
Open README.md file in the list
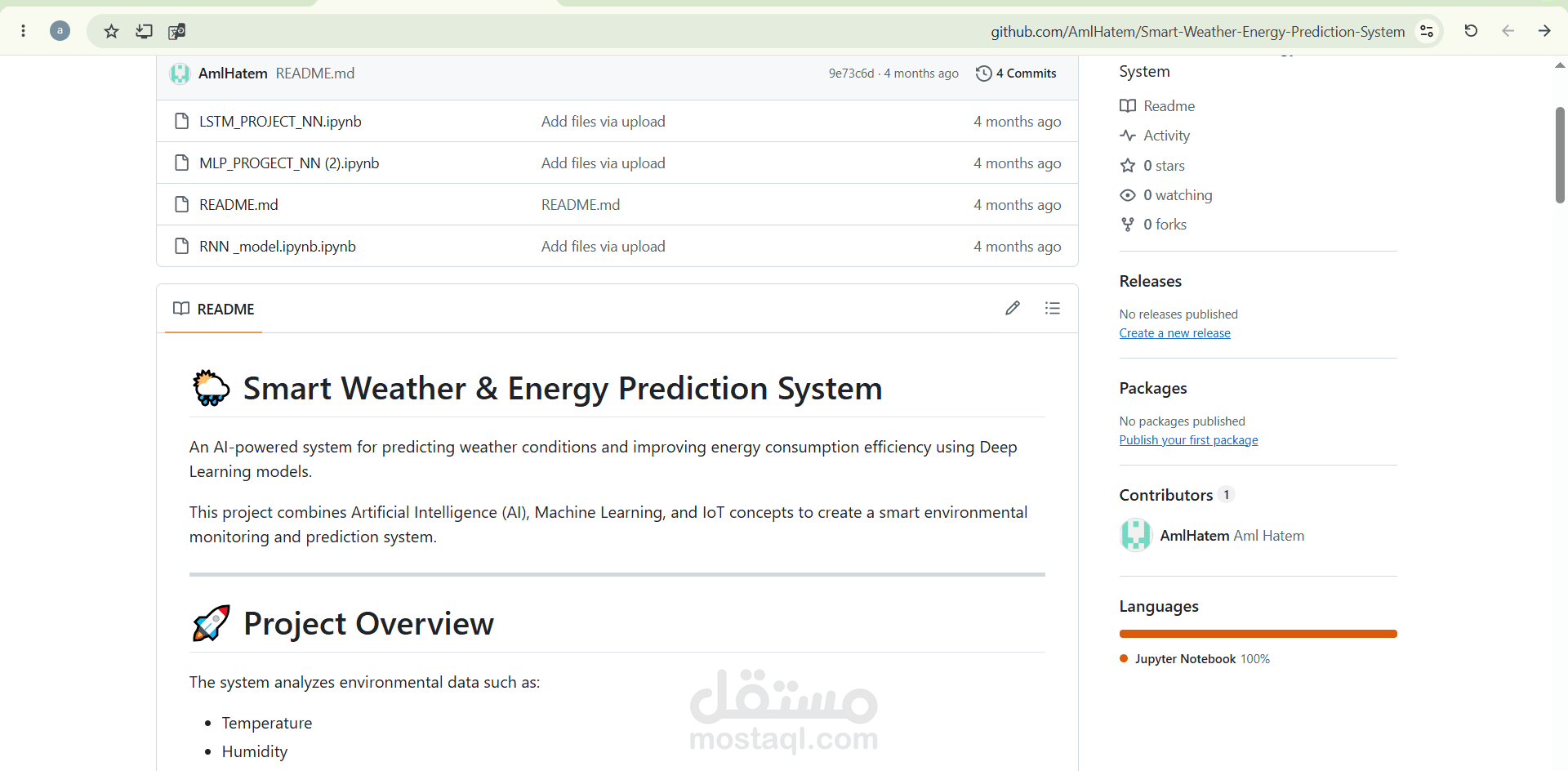[238, 205]
